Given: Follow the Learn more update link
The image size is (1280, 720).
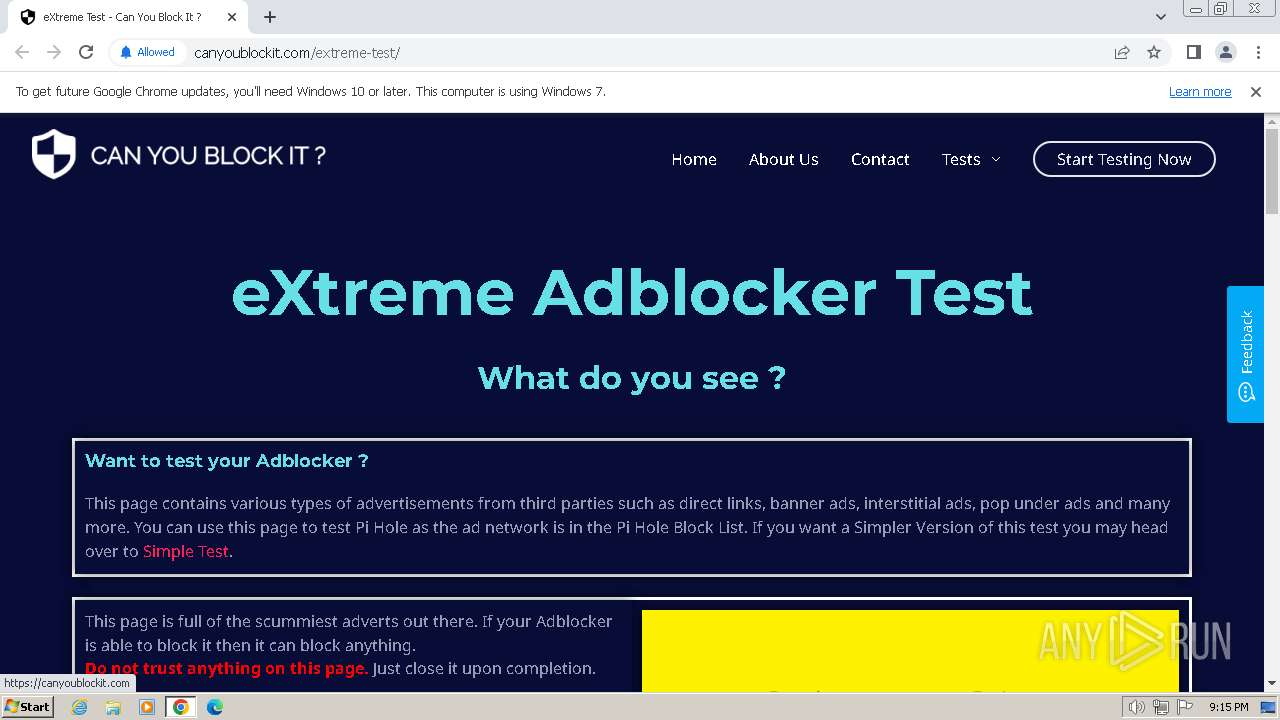Looking at the screenshot, I should 1200,91.
